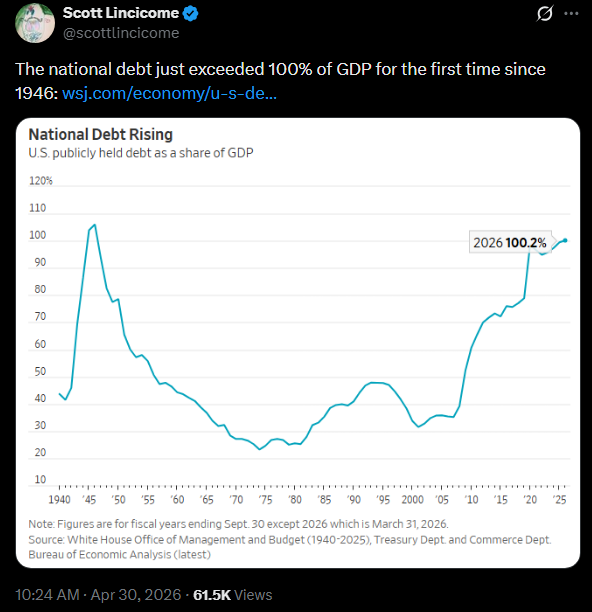Open the Grok slash-circle icon
The width and height of the screenshot is (592, 612).
[544, 14]
